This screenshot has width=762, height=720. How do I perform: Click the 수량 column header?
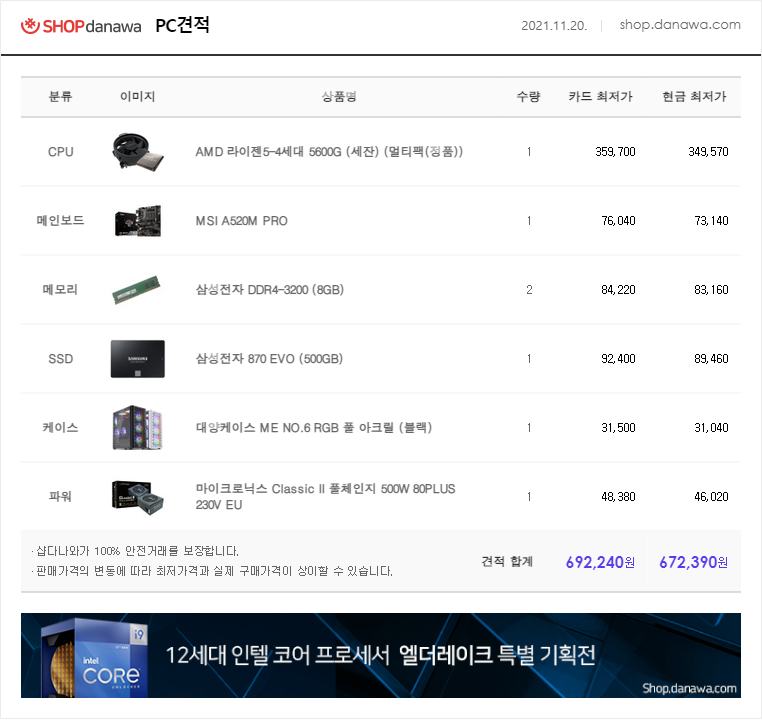[528, 96]
